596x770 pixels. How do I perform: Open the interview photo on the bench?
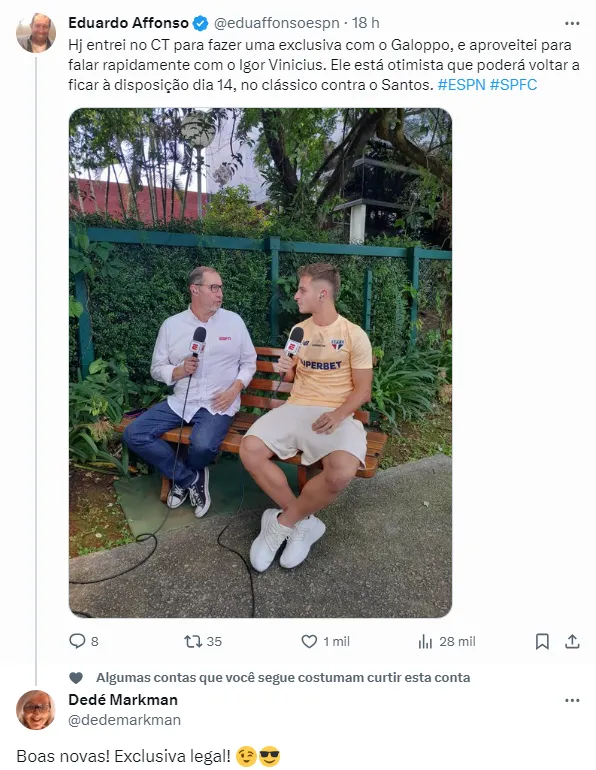click(x=260, y=363)
